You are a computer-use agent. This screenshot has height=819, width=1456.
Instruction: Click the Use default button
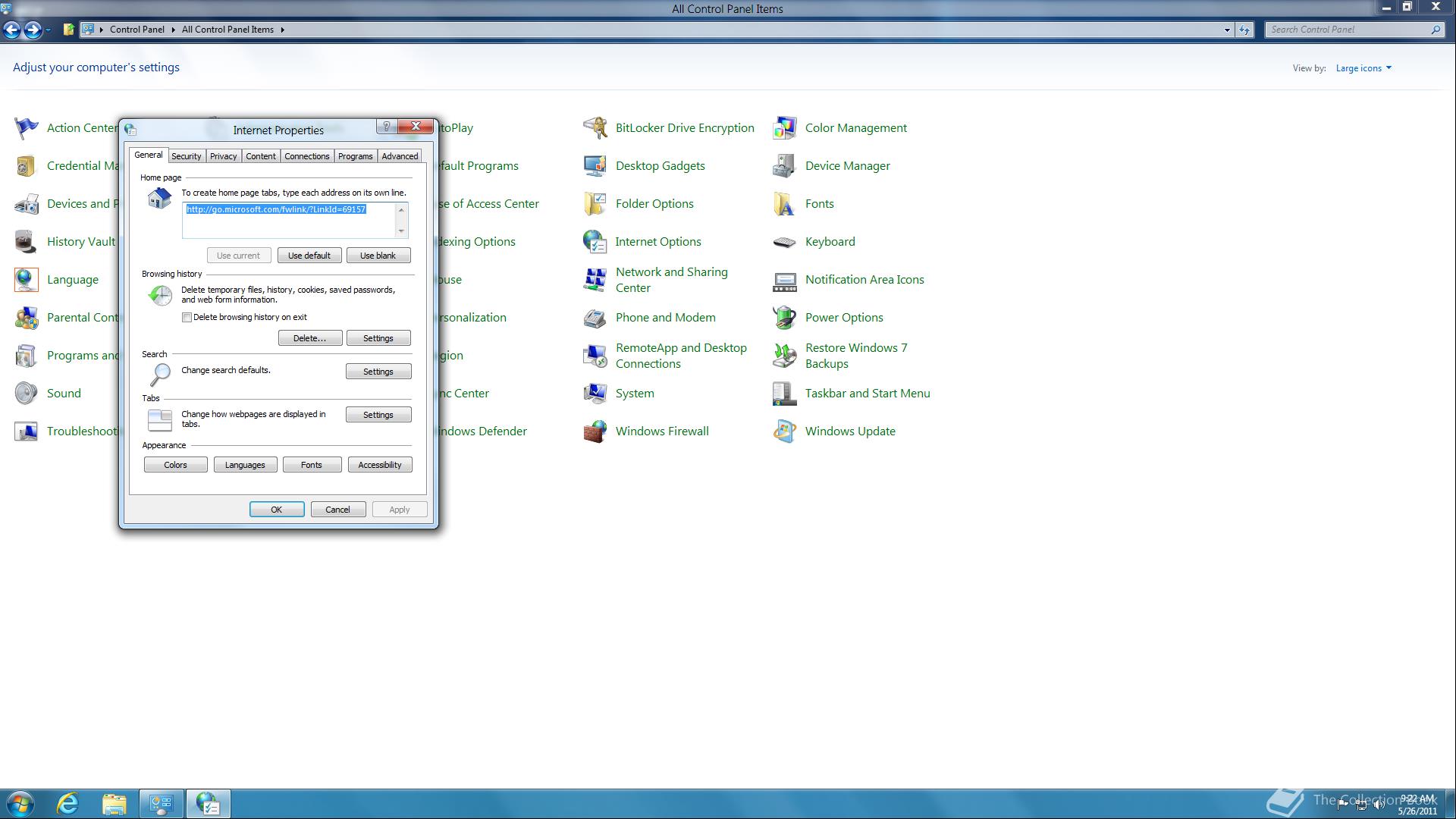coord(309,256)
